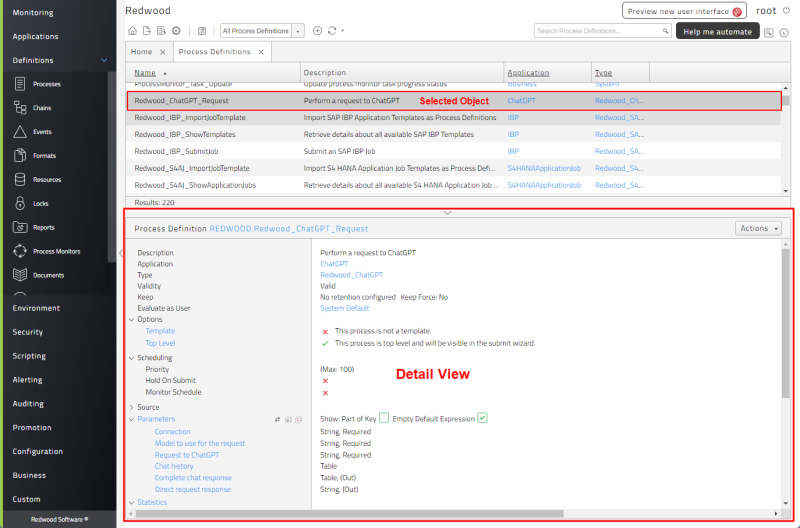
Task: Collapse the Definitions section in the sidebar
Action: click(104, 60)
